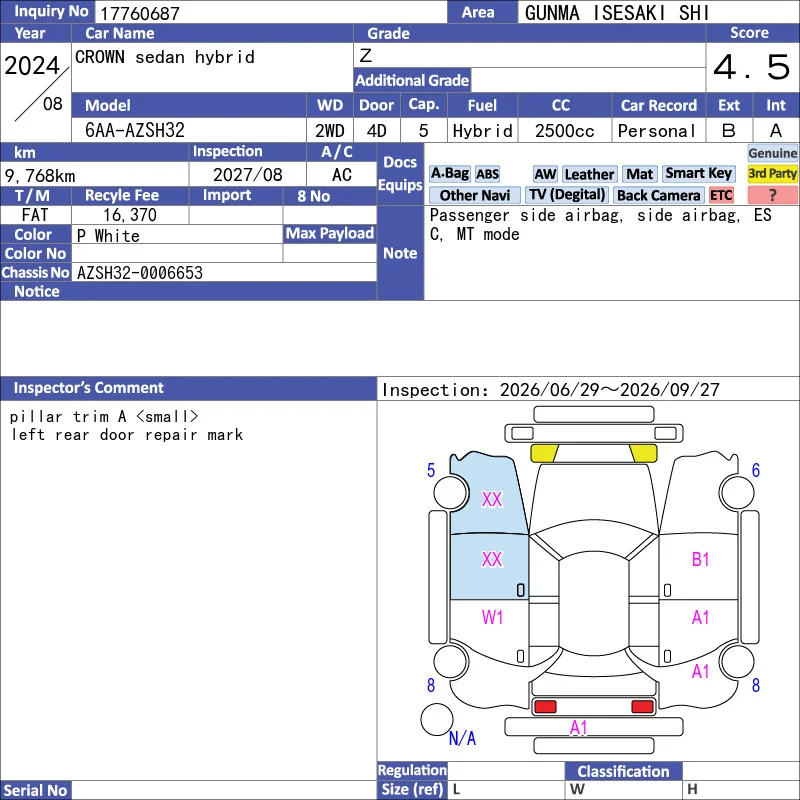Select the Leather equipment badge

[589, 174]
